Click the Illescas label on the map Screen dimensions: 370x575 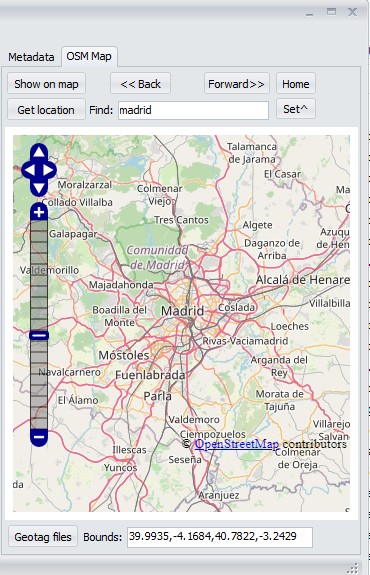point(129,450)
